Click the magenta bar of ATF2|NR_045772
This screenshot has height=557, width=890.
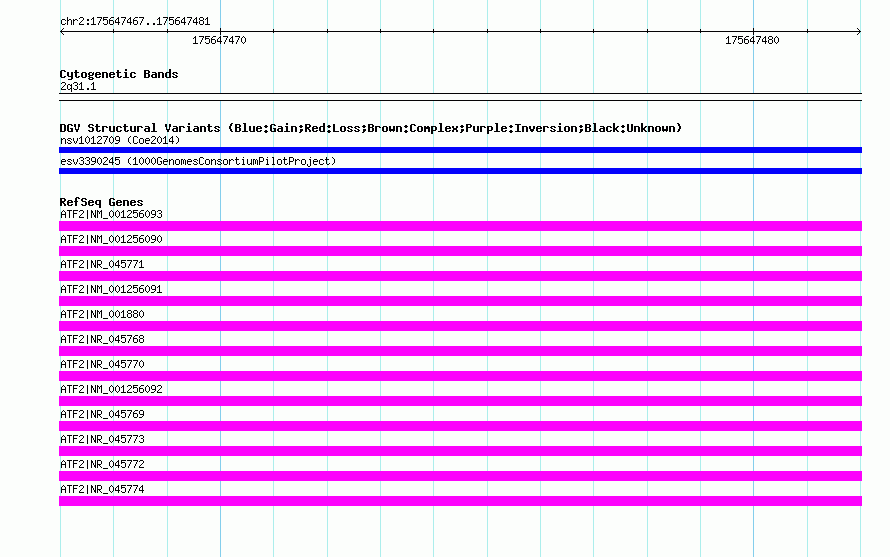460,476
